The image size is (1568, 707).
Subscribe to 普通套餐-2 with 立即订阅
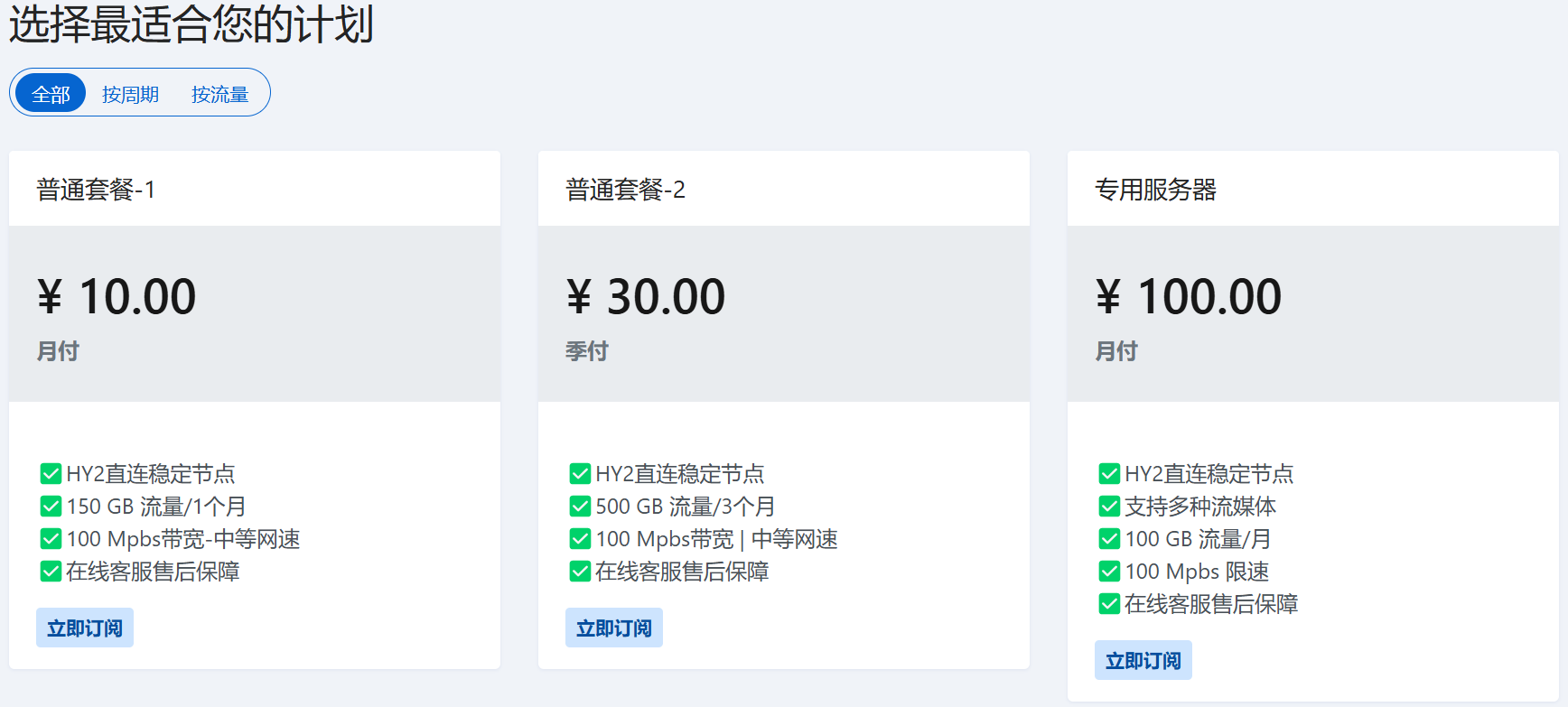click(614, 628)
